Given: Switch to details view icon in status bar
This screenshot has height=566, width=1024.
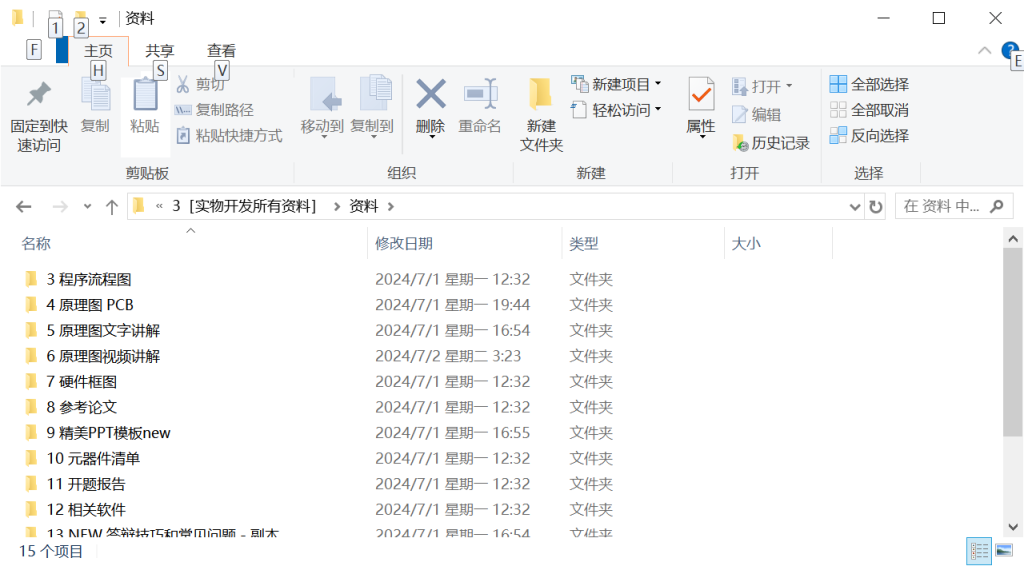Looking at the screenshot, I should (978, 551).
